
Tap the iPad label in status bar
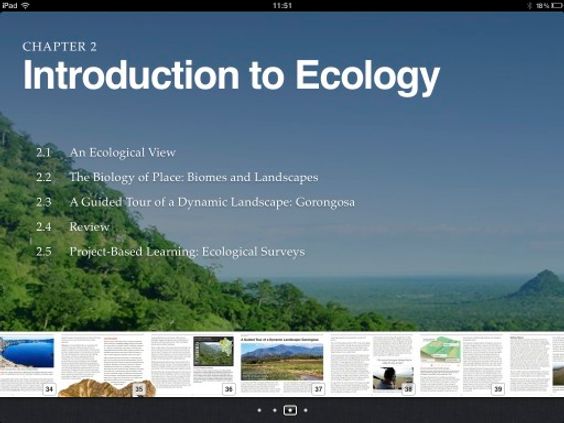tap(10, 5)
